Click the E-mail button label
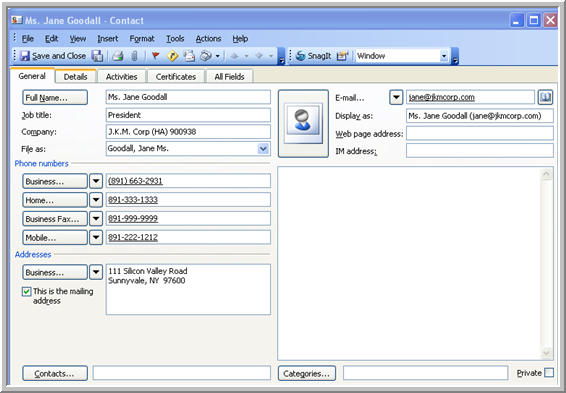Screen dimensions: 566x393 (349, 98)
